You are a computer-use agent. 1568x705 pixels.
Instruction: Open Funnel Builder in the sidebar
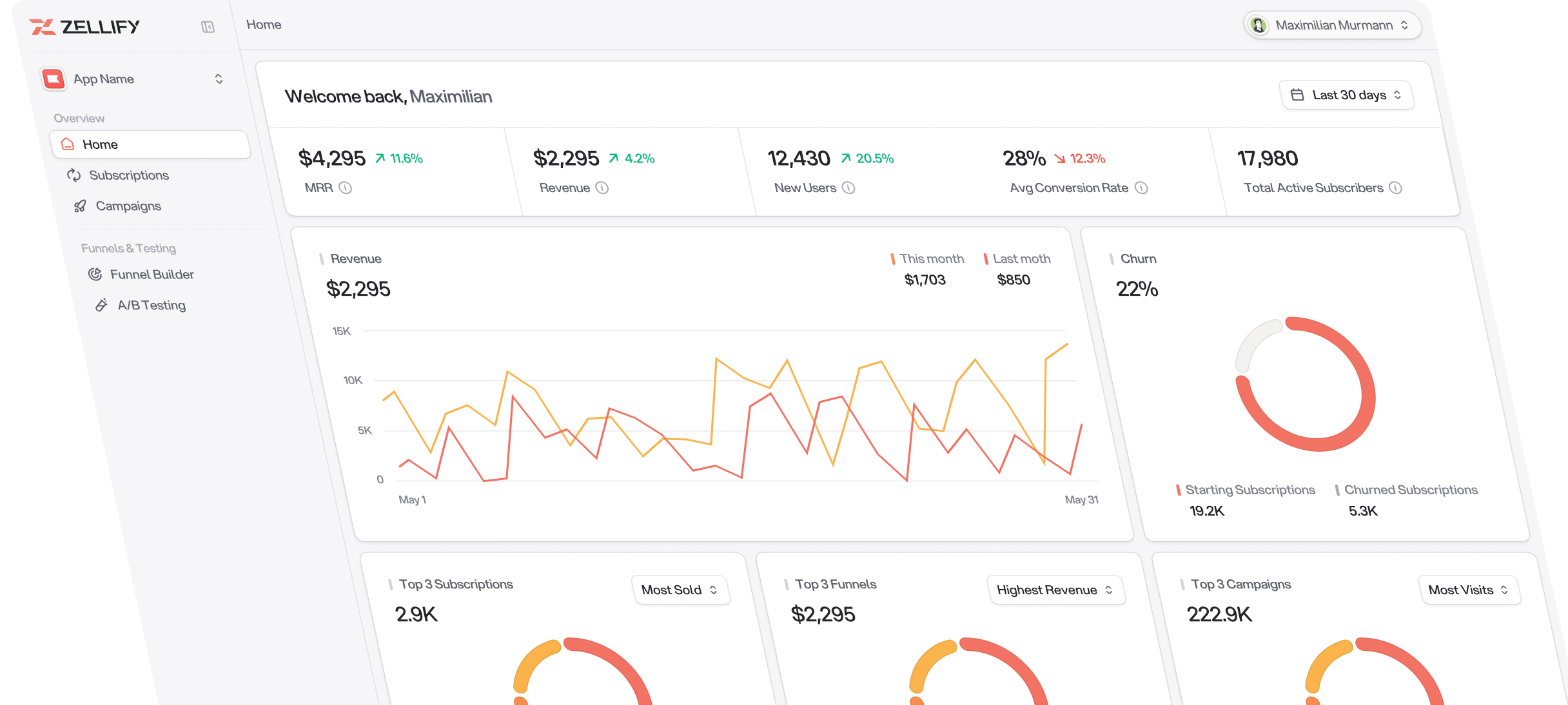[x=152, y=275]
